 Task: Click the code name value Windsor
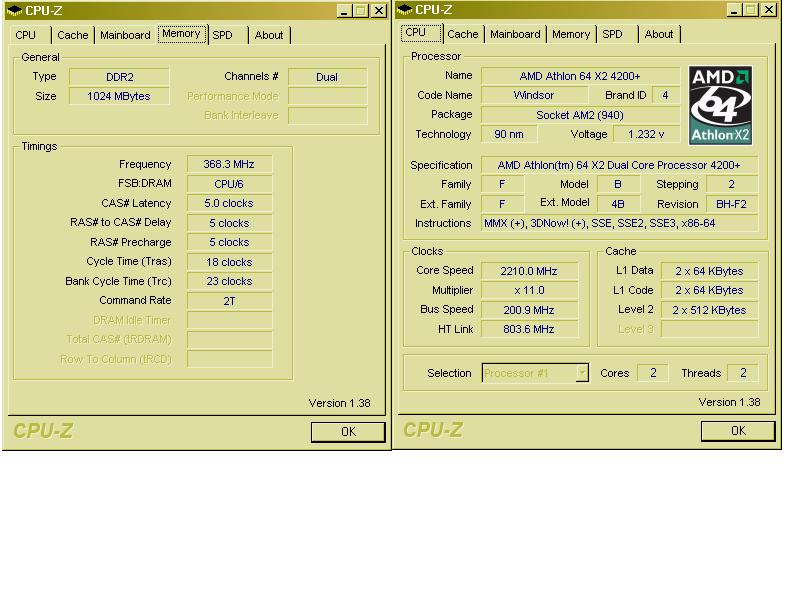tap(534, 95)
